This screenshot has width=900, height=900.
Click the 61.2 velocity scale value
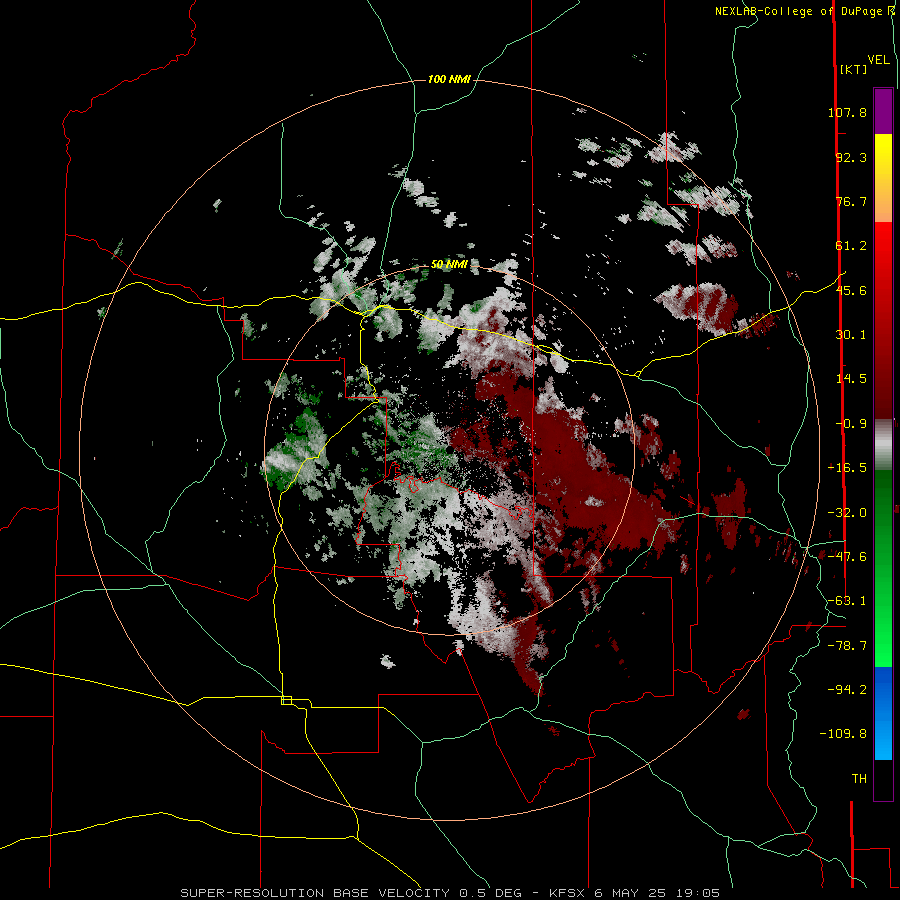coord(851,246)
